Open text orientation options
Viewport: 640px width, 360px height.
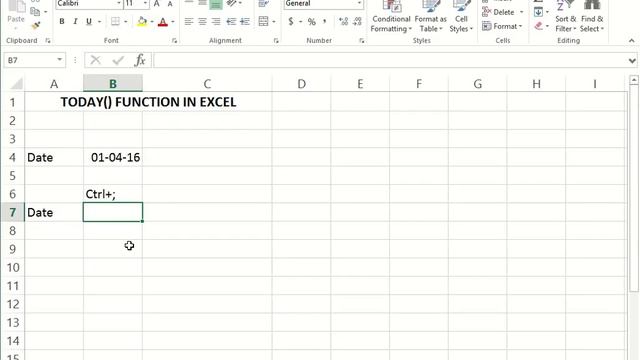(x=234, y=4)
